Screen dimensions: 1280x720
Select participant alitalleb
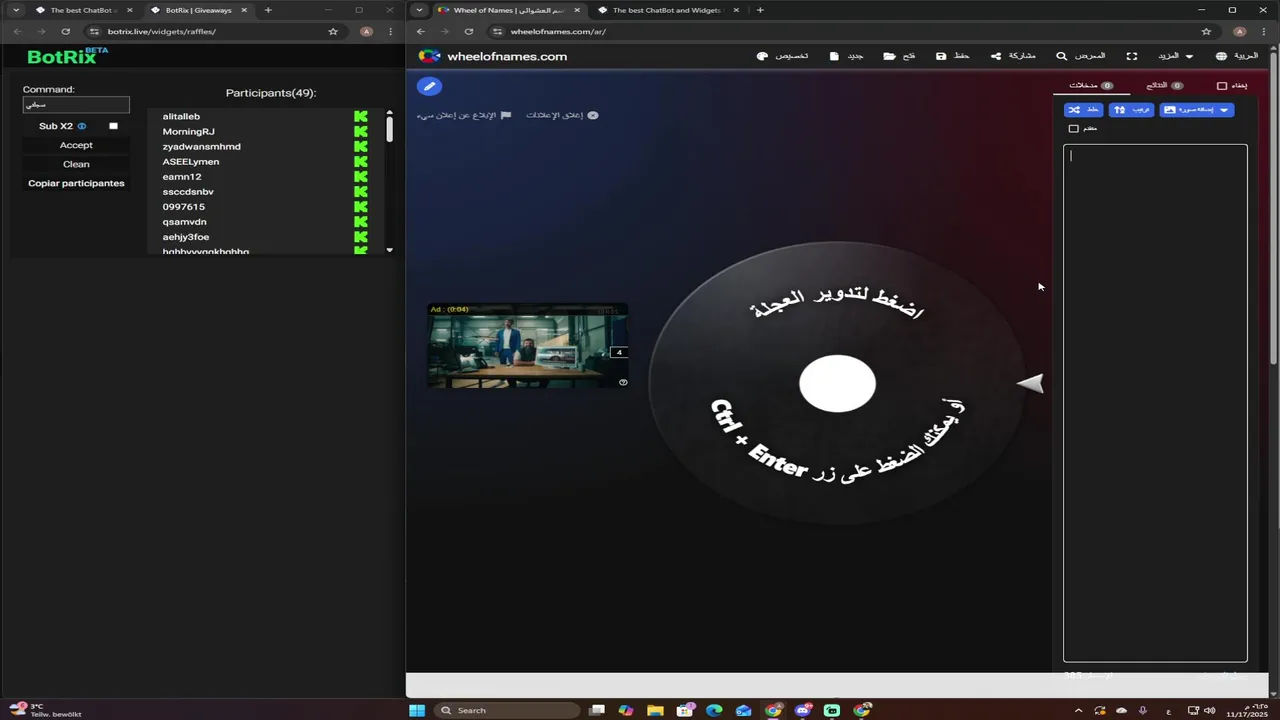pos(181,116)
